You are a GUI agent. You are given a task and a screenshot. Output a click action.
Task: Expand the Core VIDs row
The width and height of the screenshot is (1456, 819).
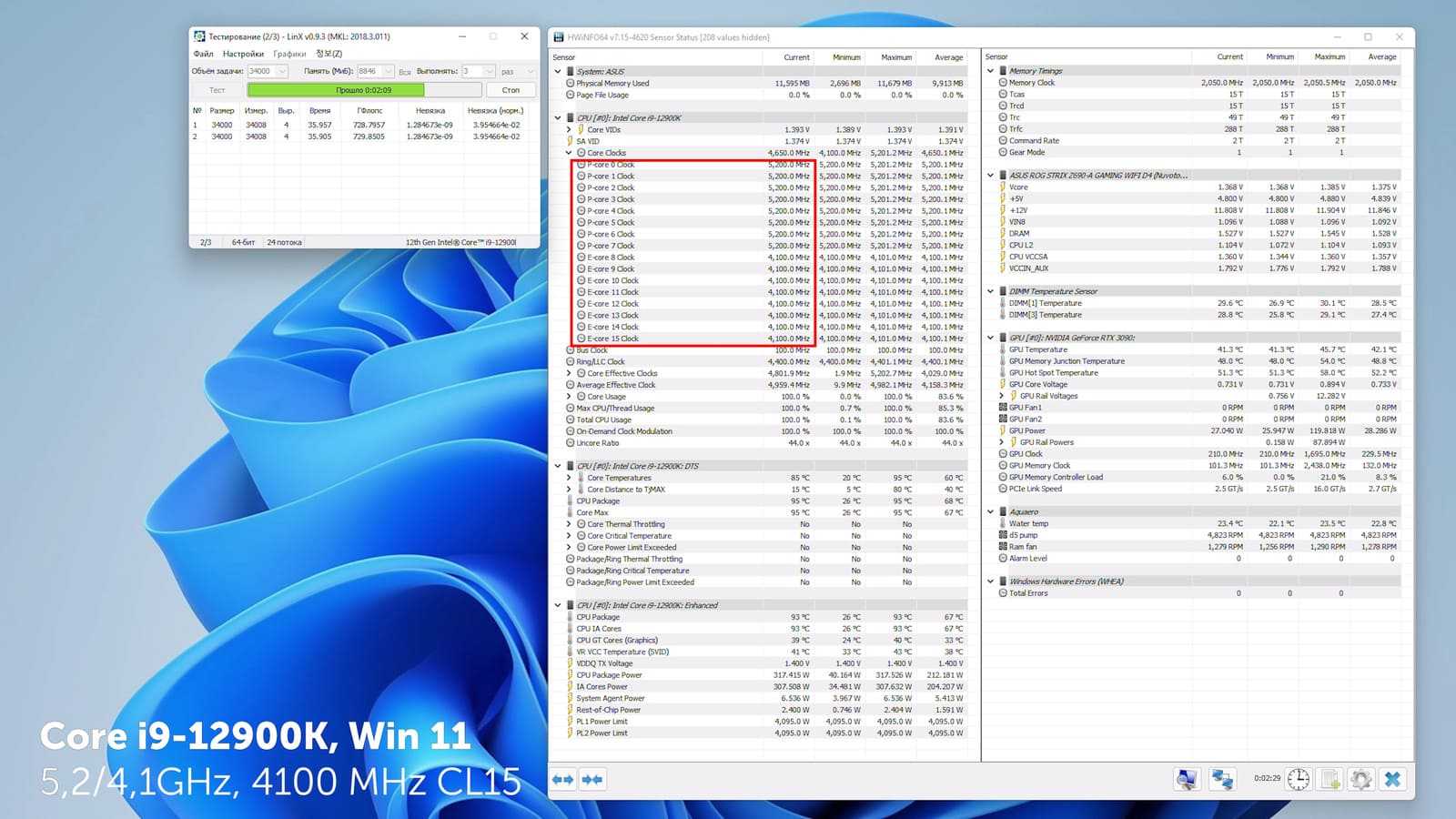[570, 130]
